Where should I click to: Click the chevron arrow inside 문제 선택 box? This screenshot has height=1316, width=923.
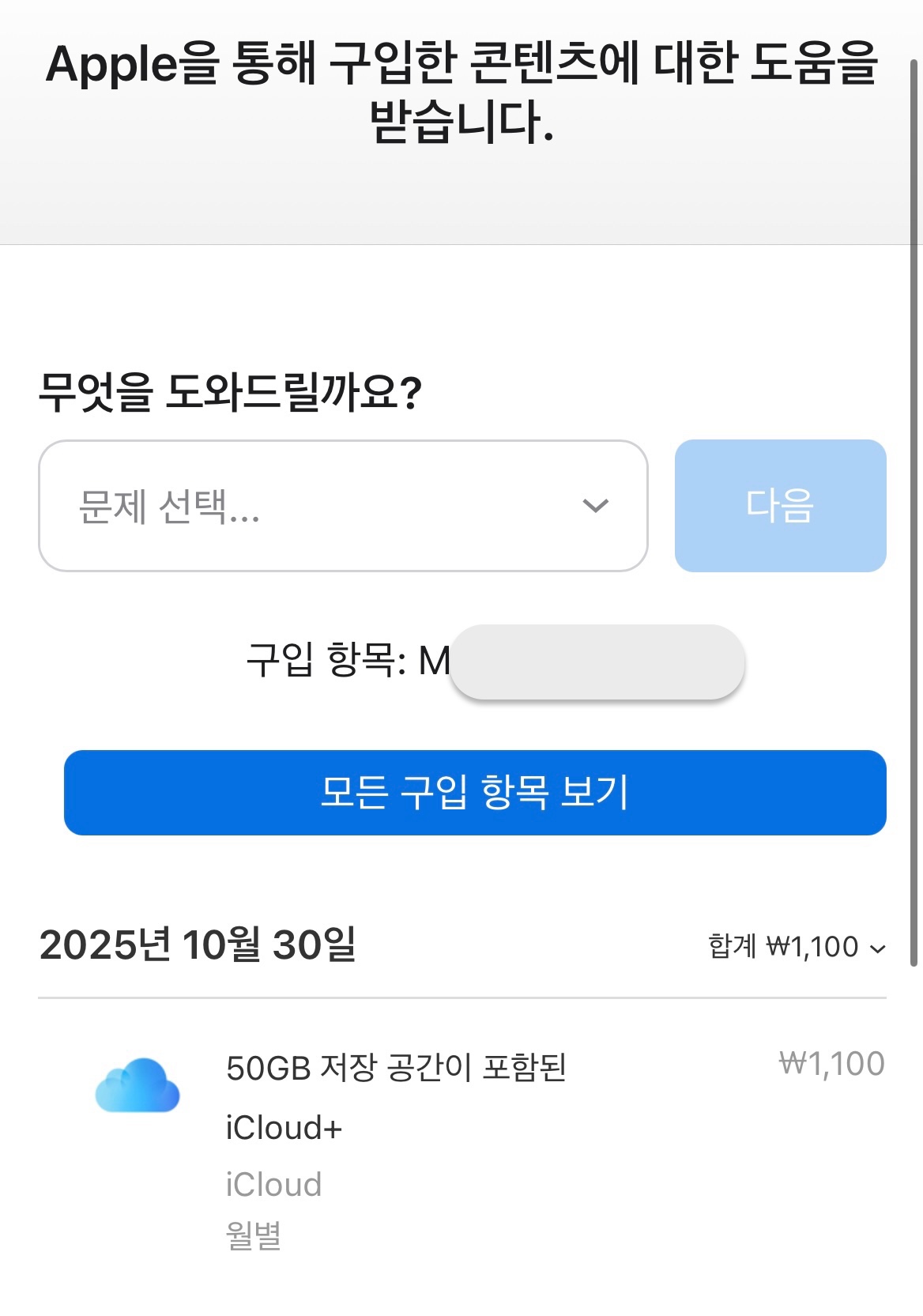click(595, 506)
